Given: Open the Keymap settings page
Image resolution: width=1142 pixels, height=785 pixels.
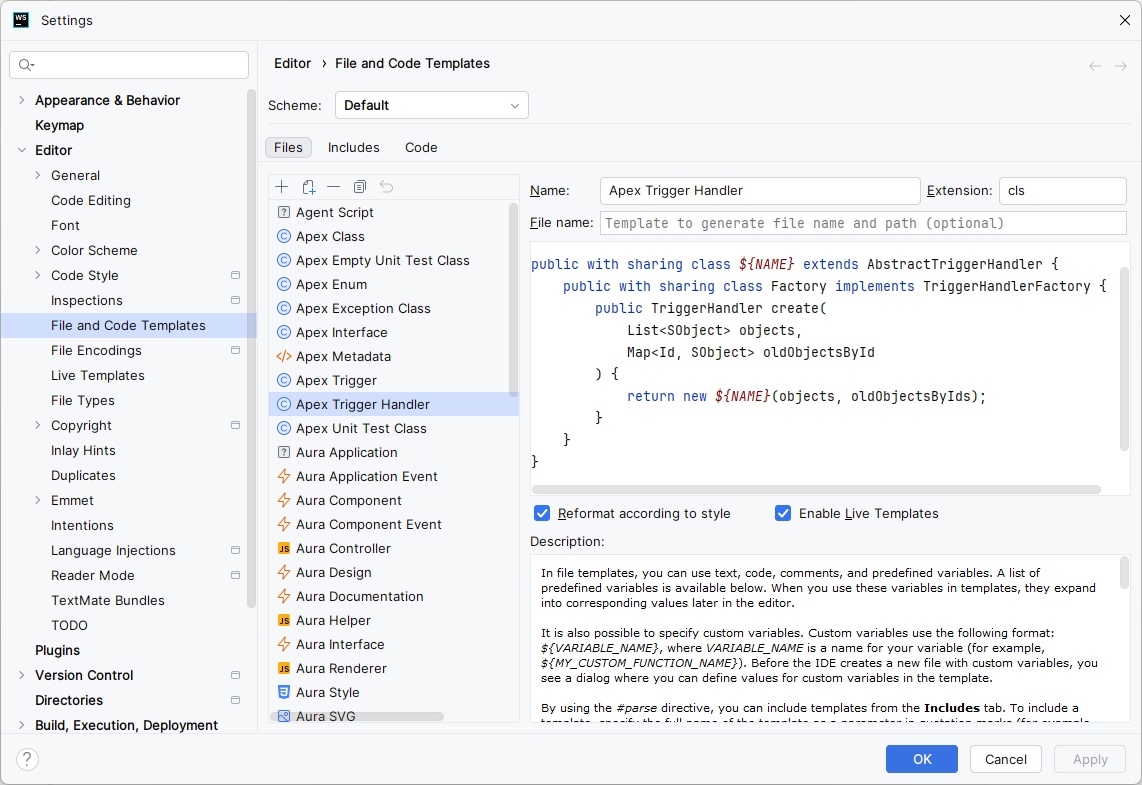Looking at the screenshot, I should (59, 125).
